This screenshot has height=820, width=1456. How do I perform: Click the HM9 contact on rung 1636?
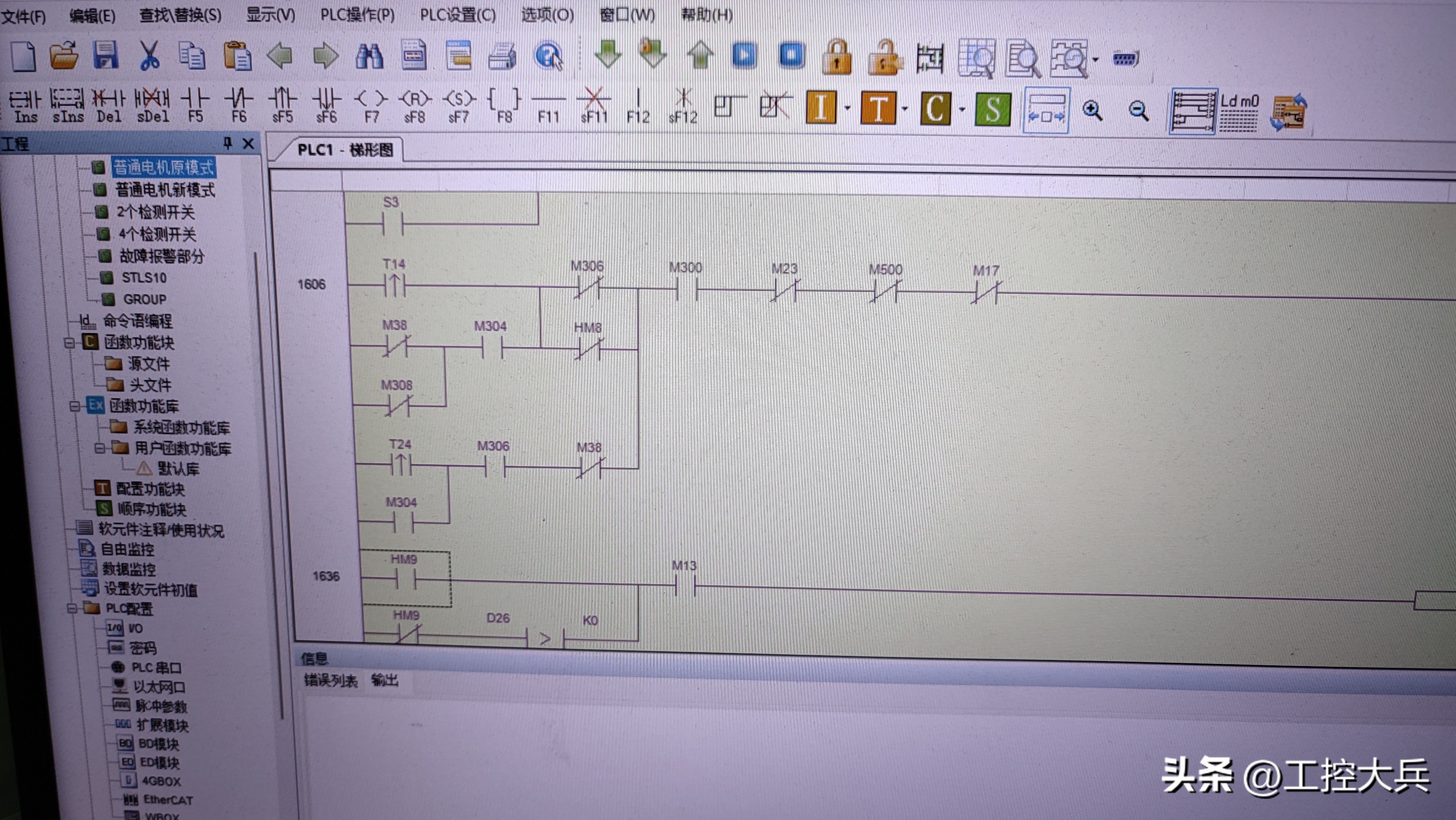click(x=405, y=579)
